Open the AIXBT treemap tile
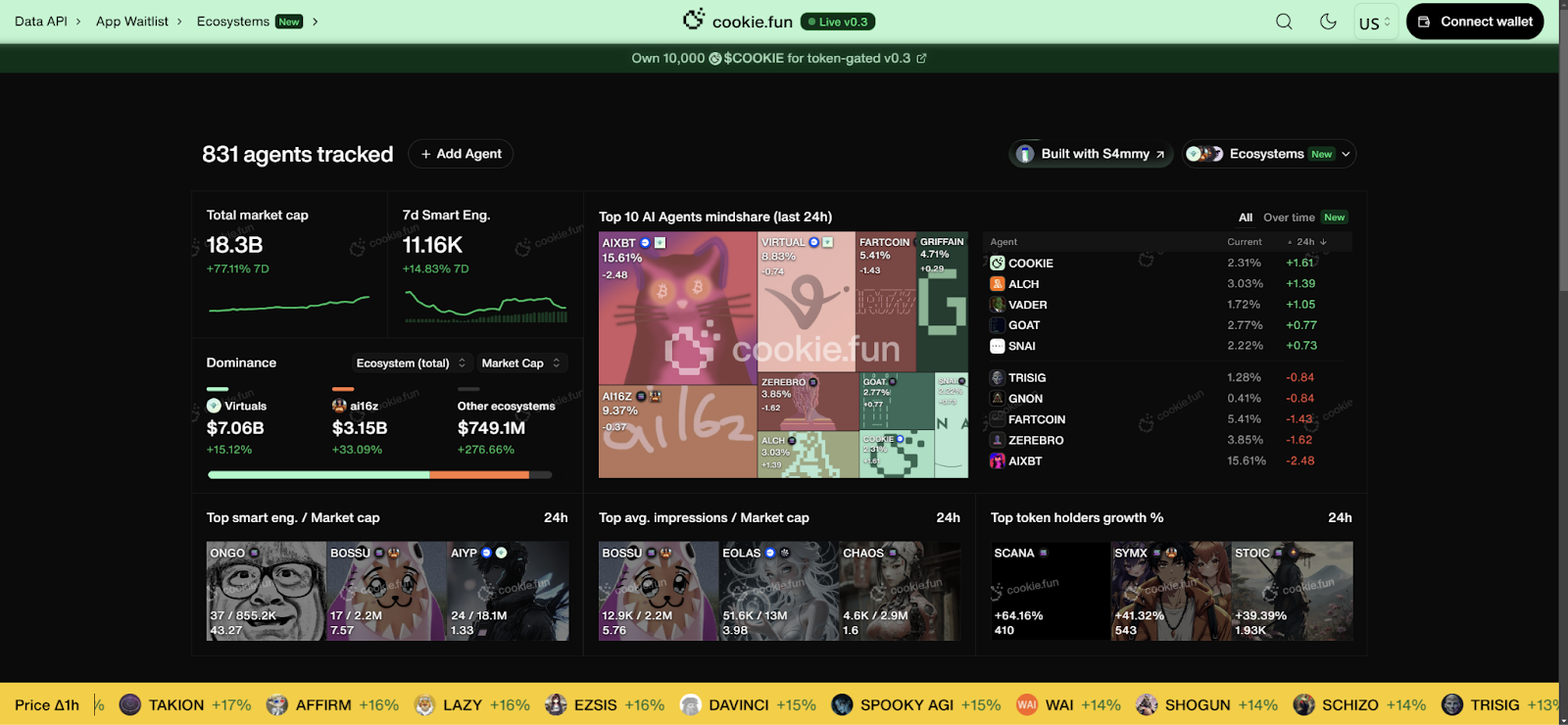The width and height of the screenshot is (1568, 725). (678, 308)
